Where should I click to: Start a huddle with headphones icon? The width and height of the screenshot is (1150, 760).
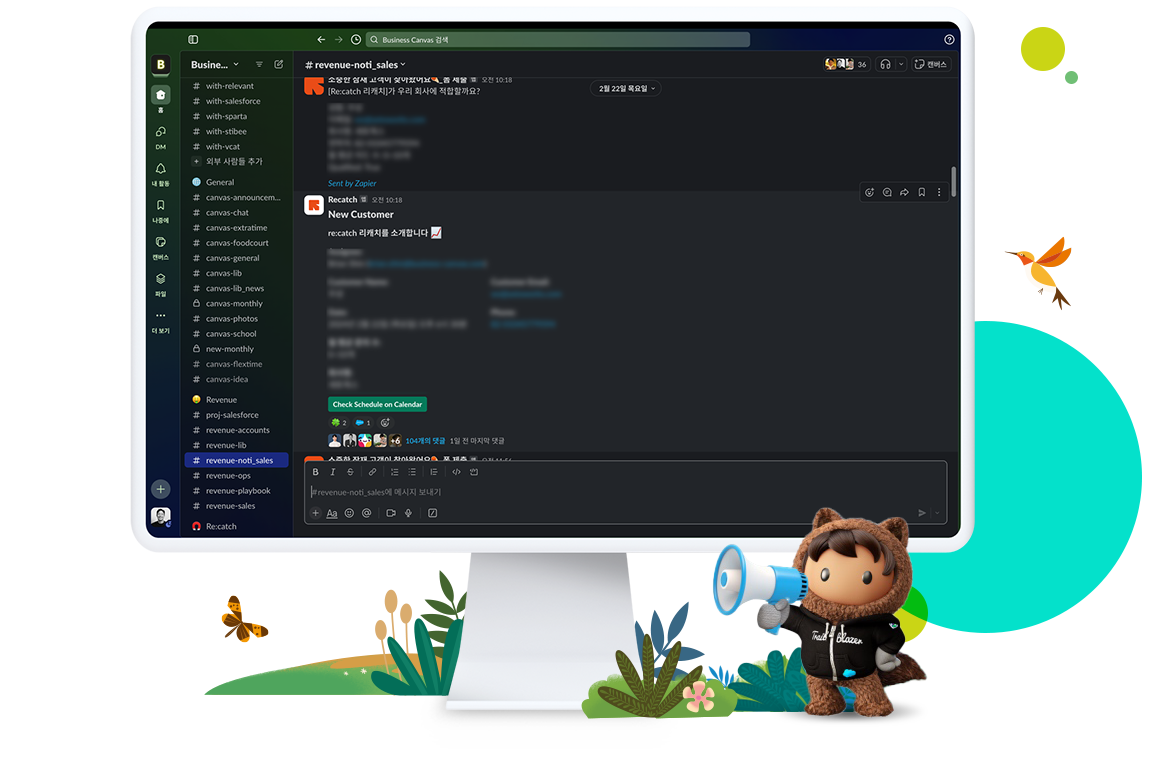[885, 65]
